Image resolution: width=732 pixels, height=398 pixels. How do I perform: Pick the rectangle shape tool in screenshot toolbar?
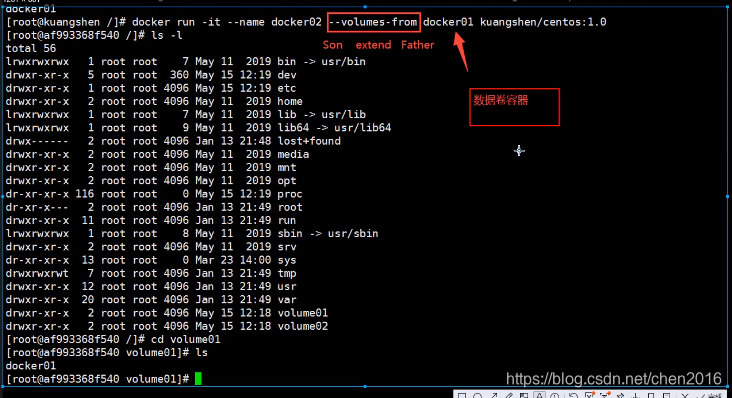462,396
